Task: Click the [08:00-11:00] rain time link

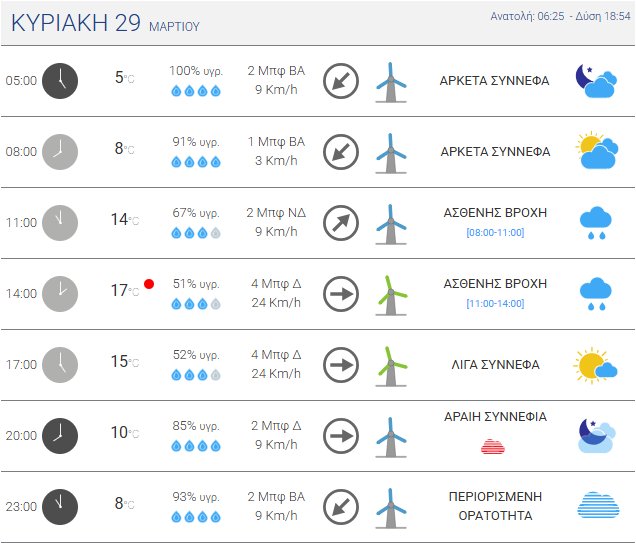Action: [x=495, y=233]
